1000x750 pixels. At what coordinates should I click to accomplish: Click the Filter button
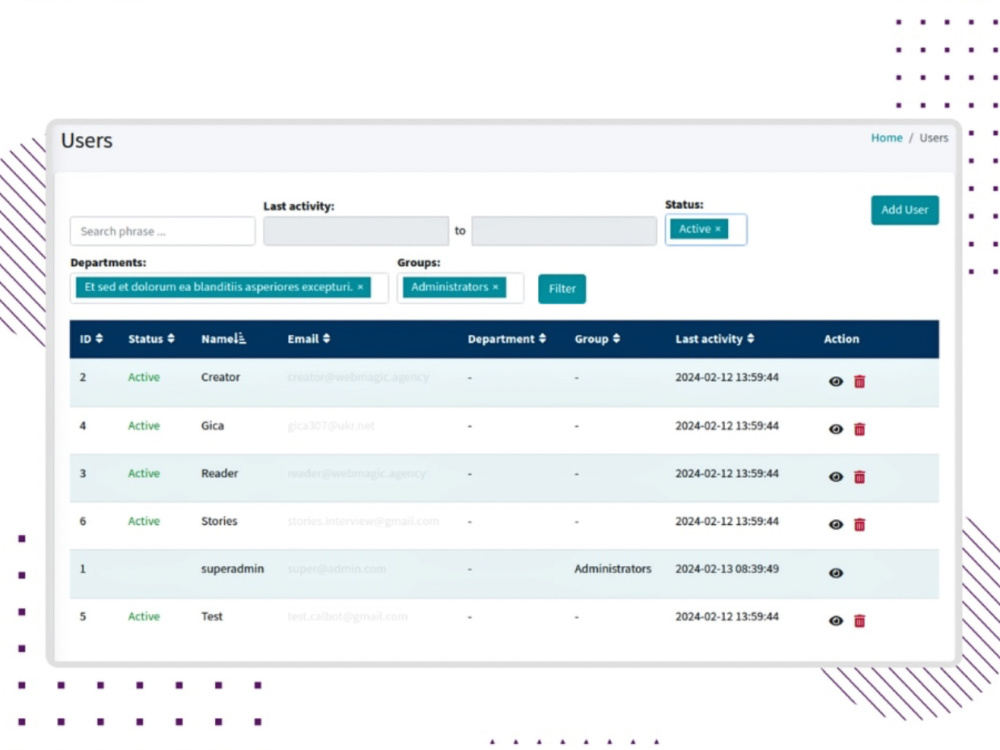(562, 289)
